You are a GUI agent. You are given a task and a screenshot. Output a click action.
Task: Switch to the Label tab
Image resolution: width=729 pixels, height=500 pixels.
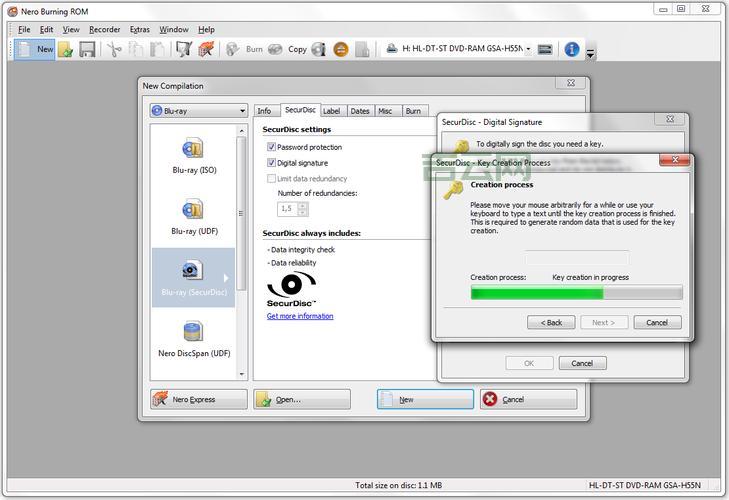point(331,111)
